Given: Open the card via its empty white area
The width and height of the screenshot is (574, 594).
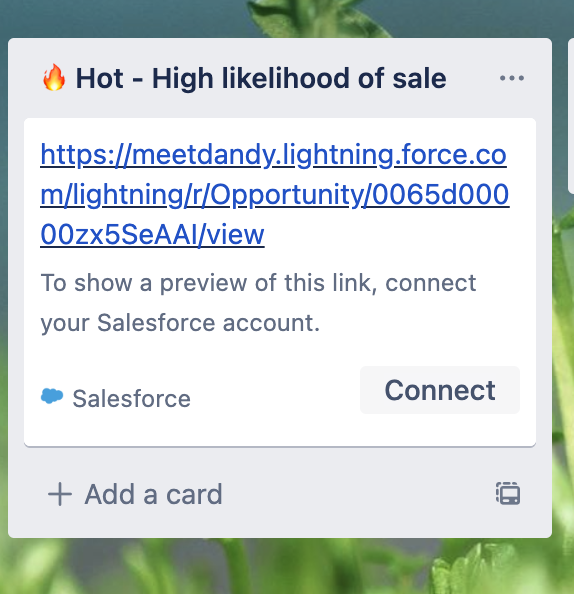Looking at the screenshot, I should point(265,430).
